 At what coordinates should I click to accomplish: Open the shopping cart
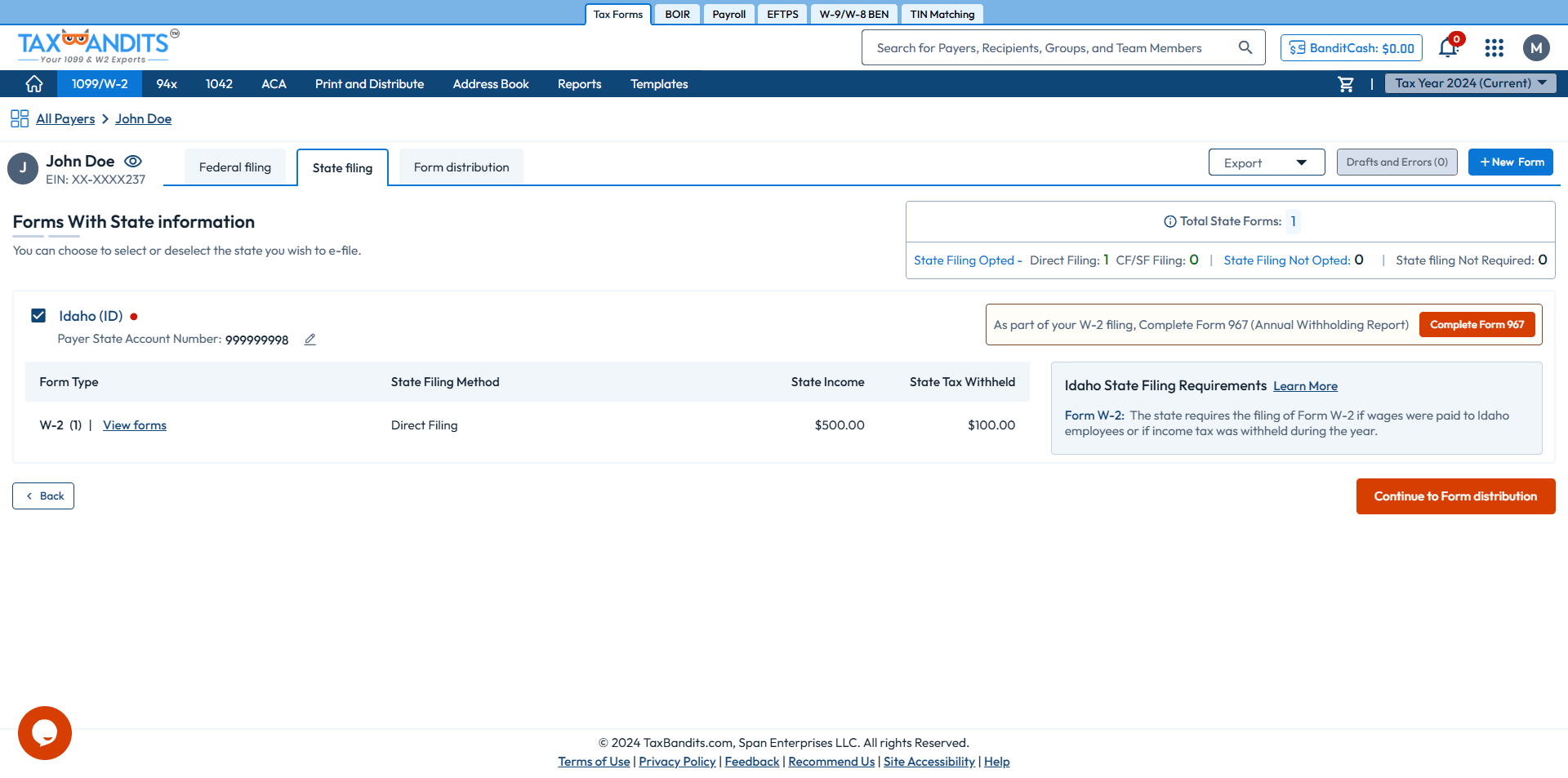pyautogui.click(x=1346, y=84)
